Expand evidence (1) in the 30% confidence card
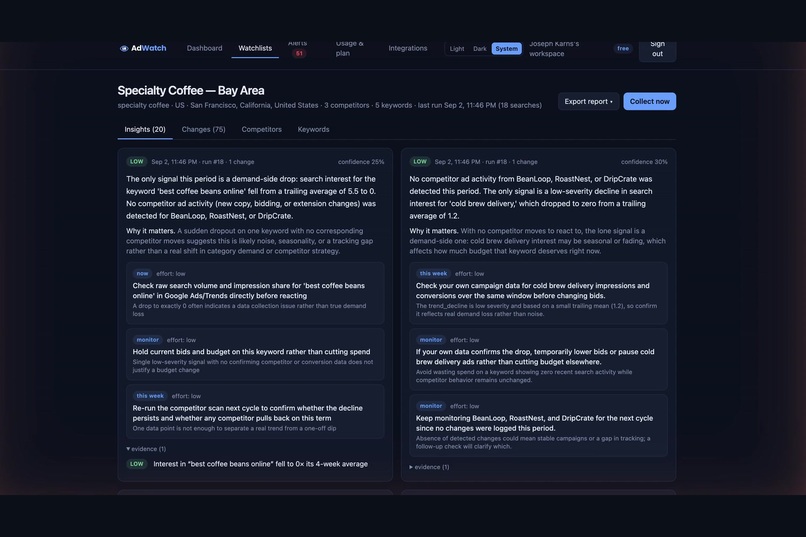 [x=429, y=467]
